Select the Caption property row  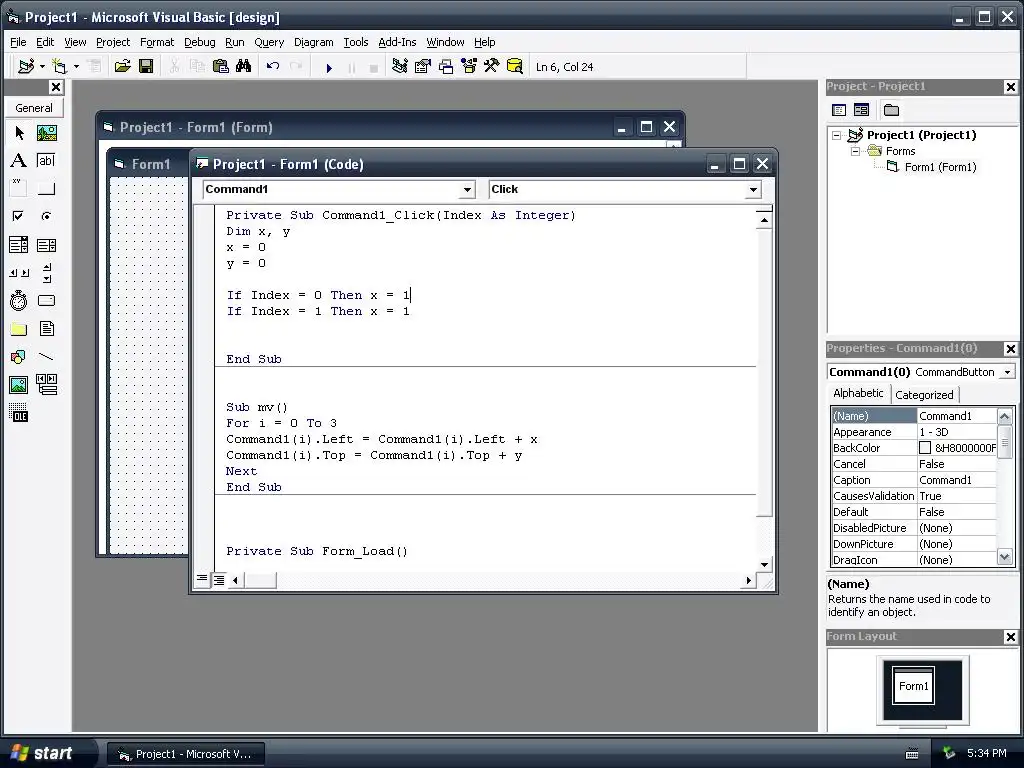click(914, 480)
